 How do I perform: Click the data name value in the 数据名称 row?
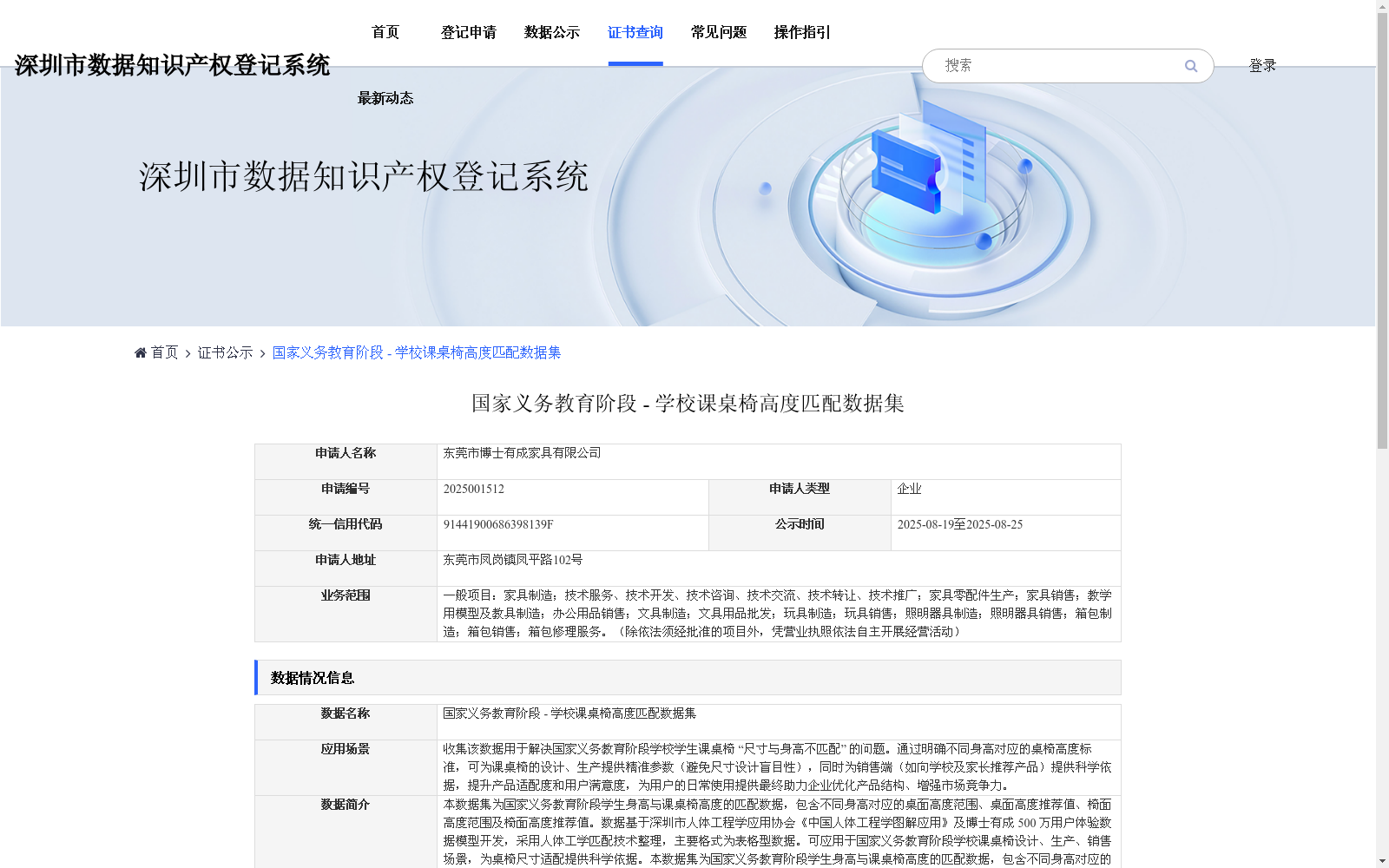pos(569,713)
